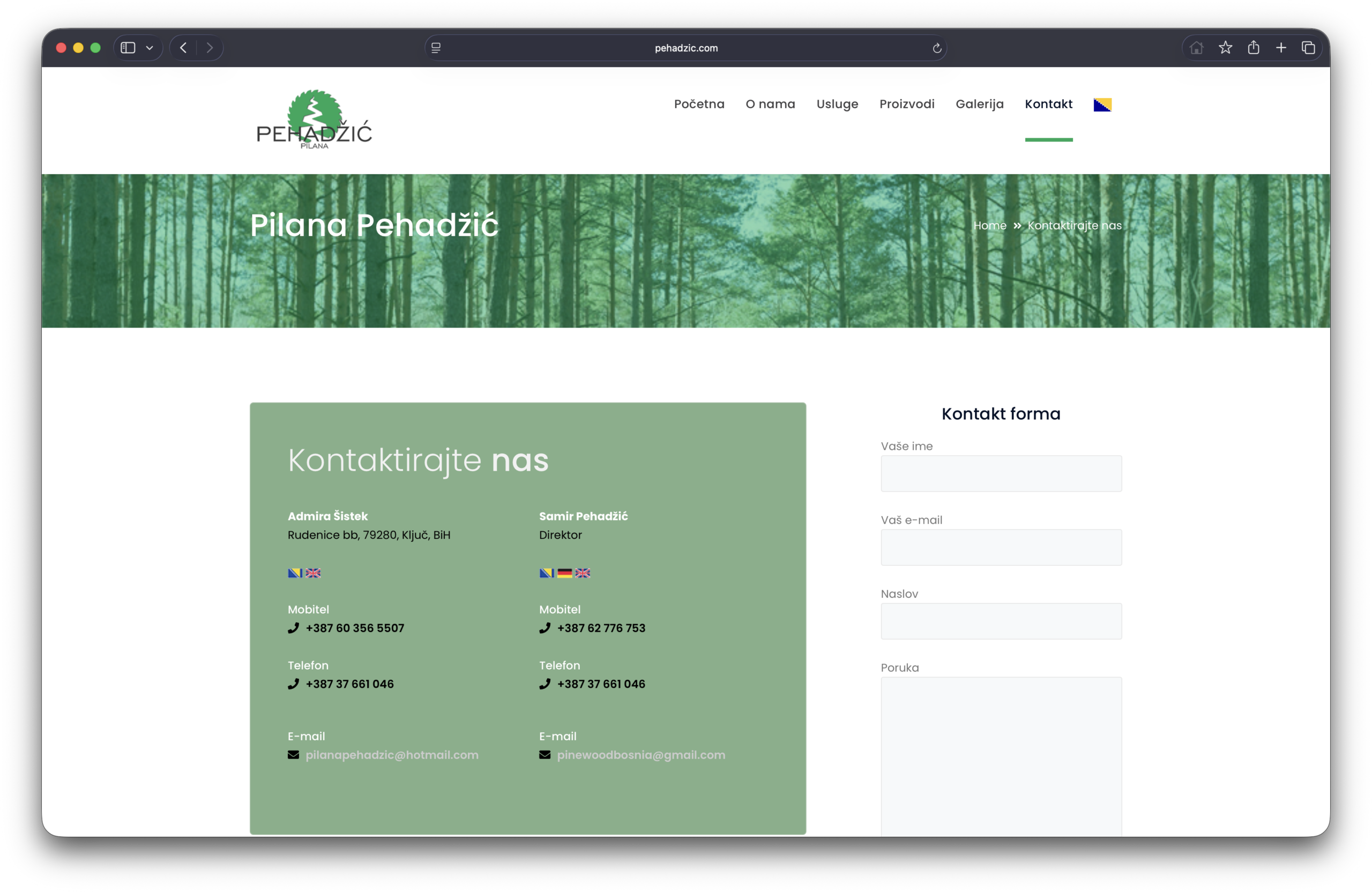The image size is (1372, 892).
Task: Click the Pehadžić Pilana logo
Action: tap(314, 120)
